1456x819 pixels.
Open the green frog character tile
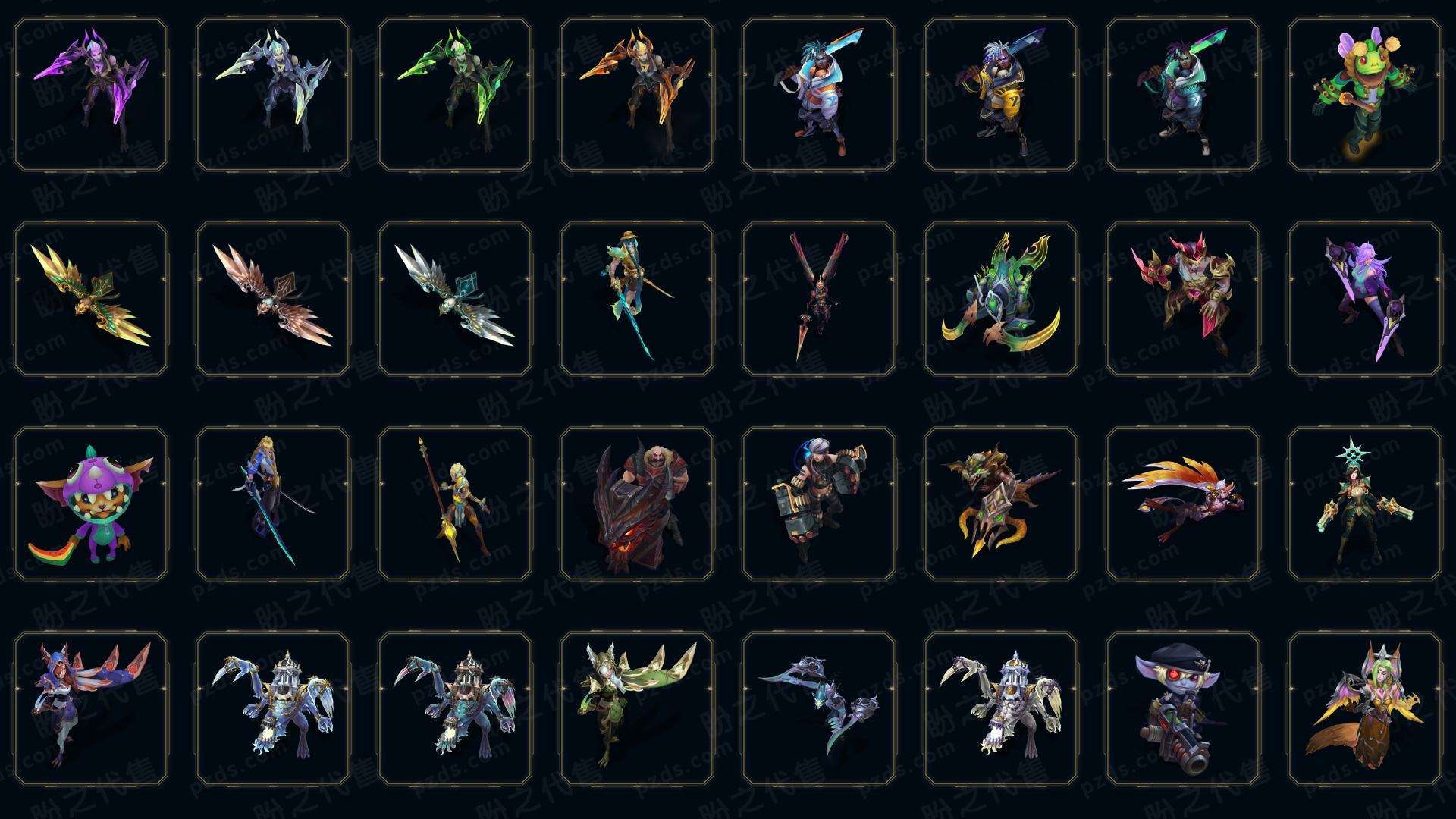click(1365, 95)
